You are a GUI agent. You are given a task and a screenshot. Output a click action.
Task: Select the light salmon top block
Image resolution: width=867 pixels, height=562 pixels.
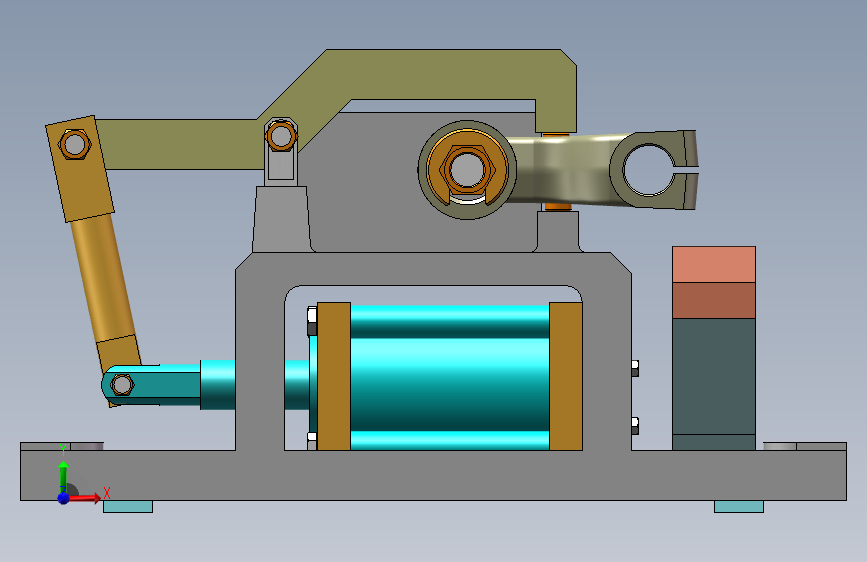(x=714, y=264)
